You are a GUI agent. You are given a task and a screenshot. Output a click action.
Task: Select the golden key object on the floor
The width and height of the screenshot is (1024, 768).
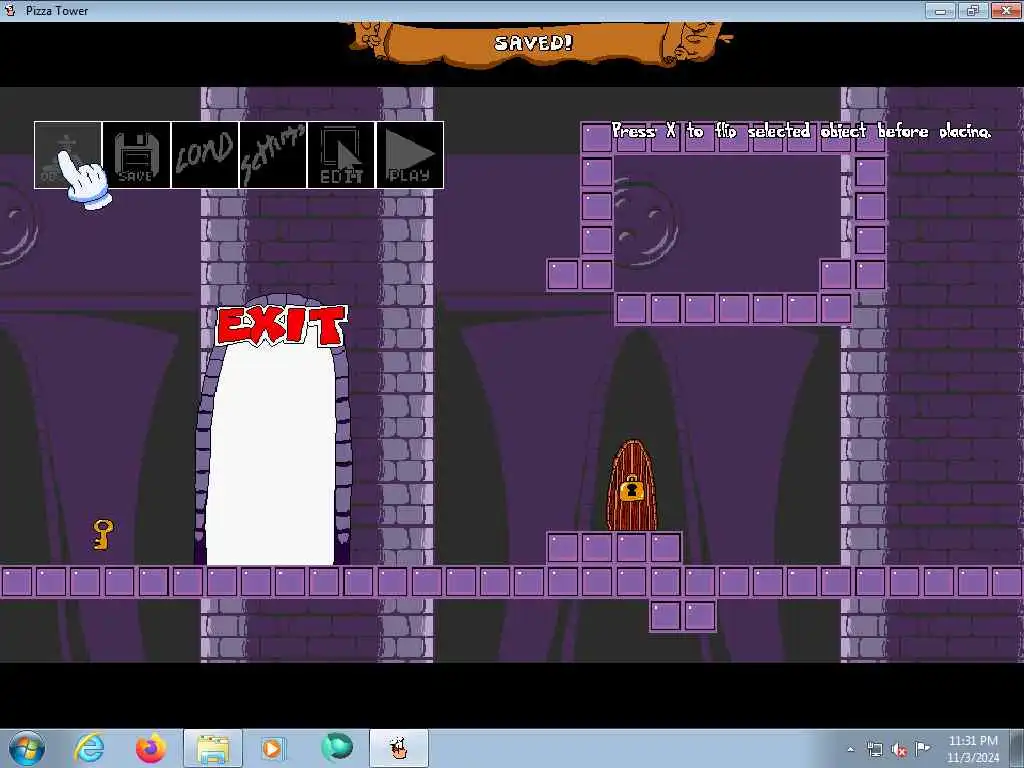coord(103,534)
